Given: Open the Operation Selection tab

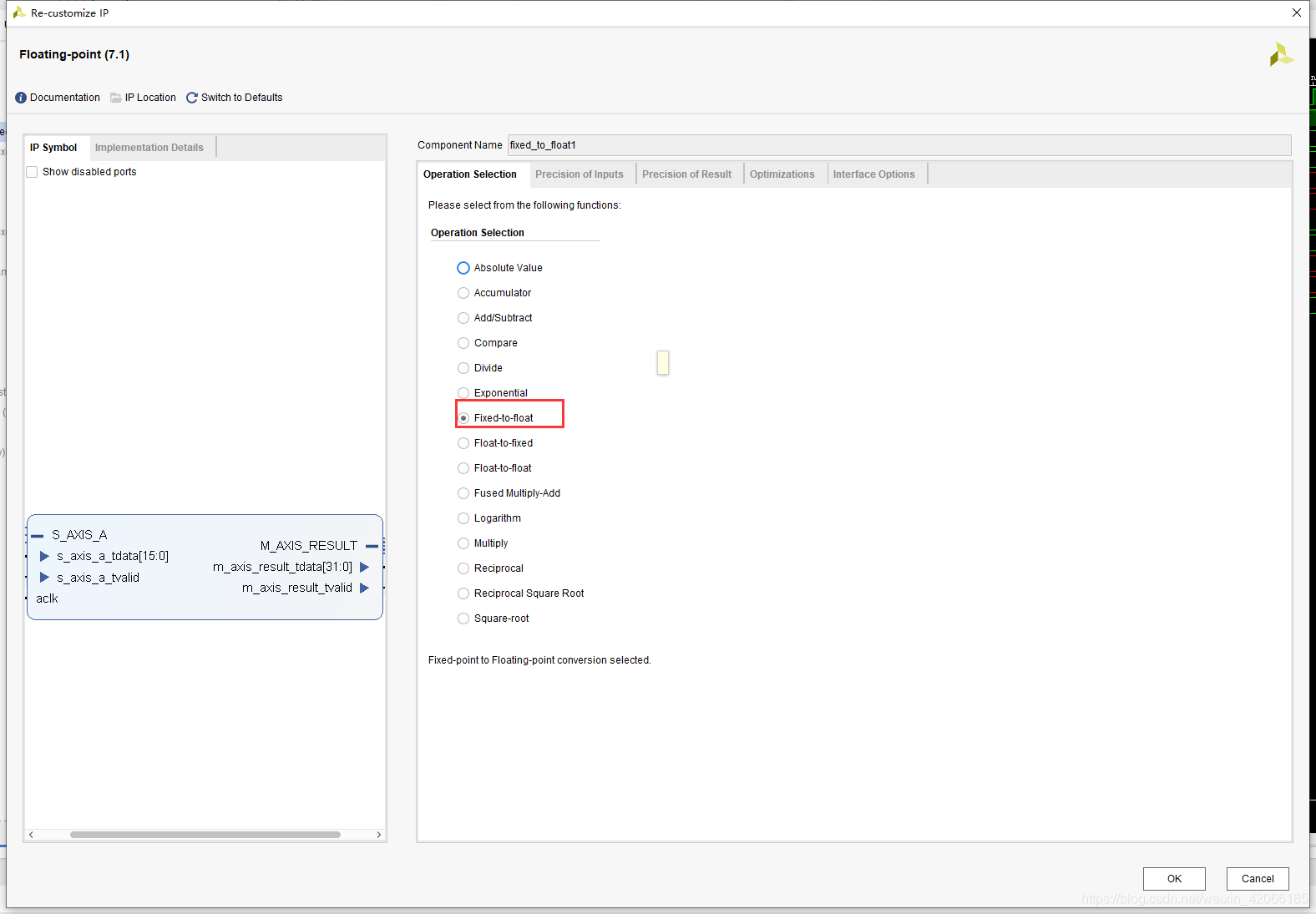Looking at the screenshot, I should click(x=470, y=174).
